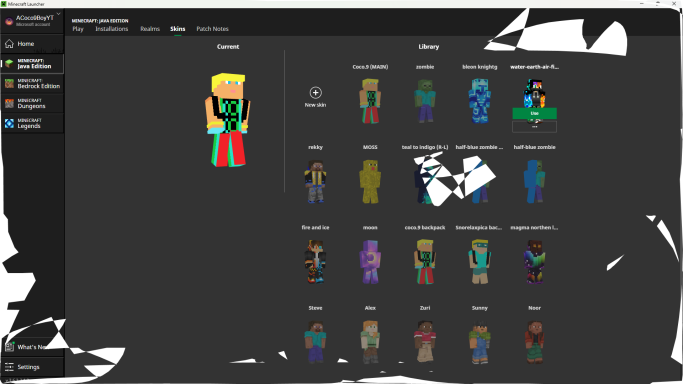
Task: Select the bleon knightg skin
Action: tap(480, 101)
